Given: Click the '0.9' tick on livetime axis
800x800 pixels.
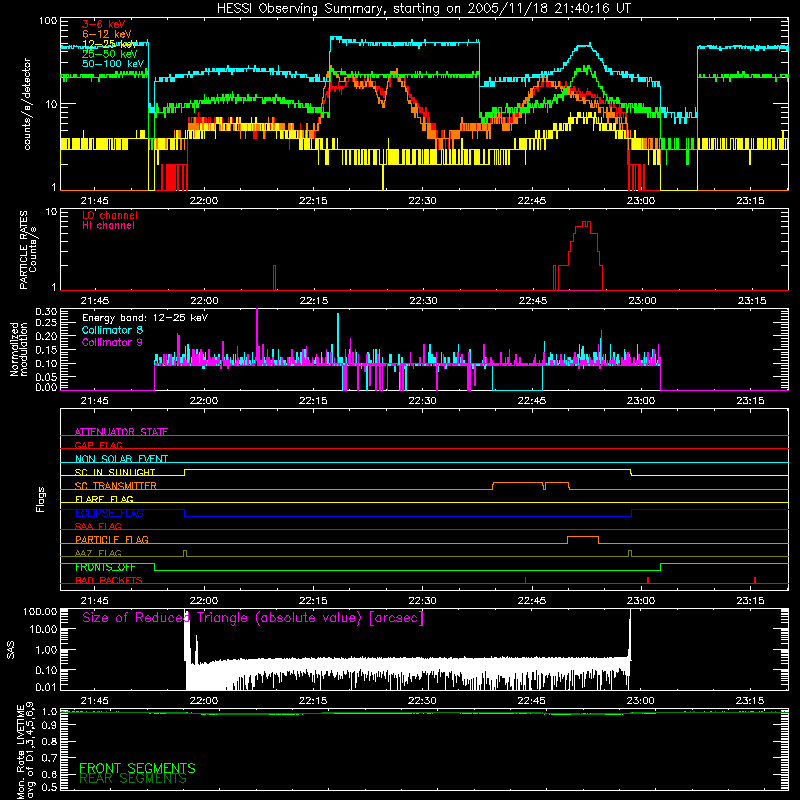Looking at the screenshot, I should (x=49, y=726).
